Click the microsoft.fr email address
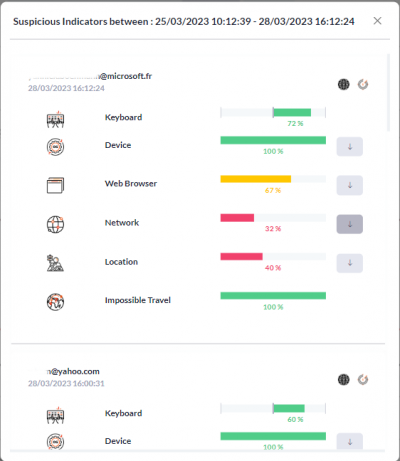The height and width of the screenshot is (461, 400). (x=90, y=76)
